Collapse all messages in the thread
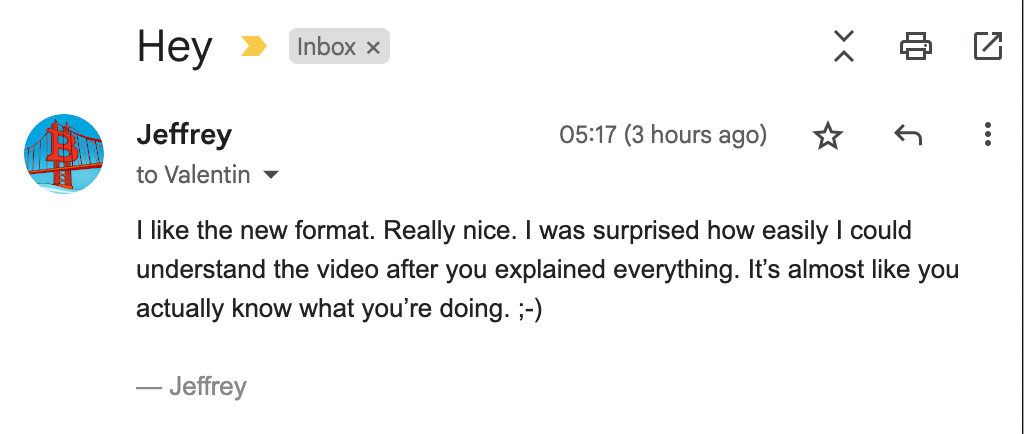Image resolution: width=1024 pixels, height=434 pixels. (x=844, y=46)
